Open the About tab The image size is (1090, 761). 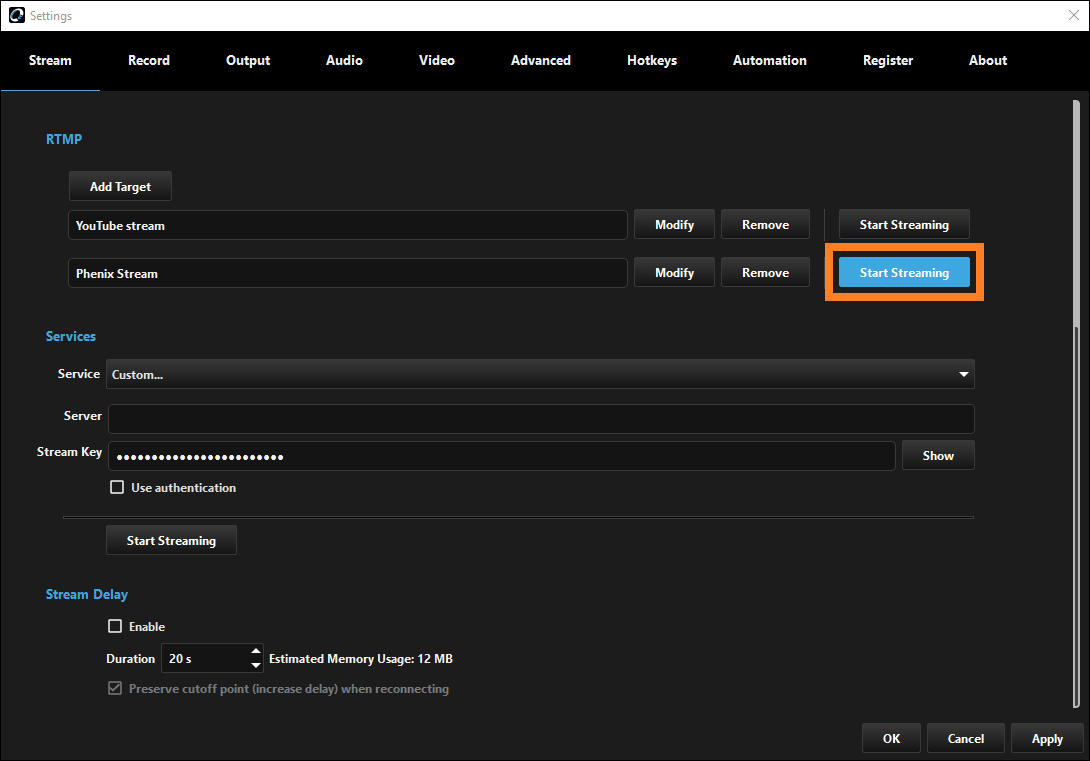pyautogui.click(x=987, y=60)
